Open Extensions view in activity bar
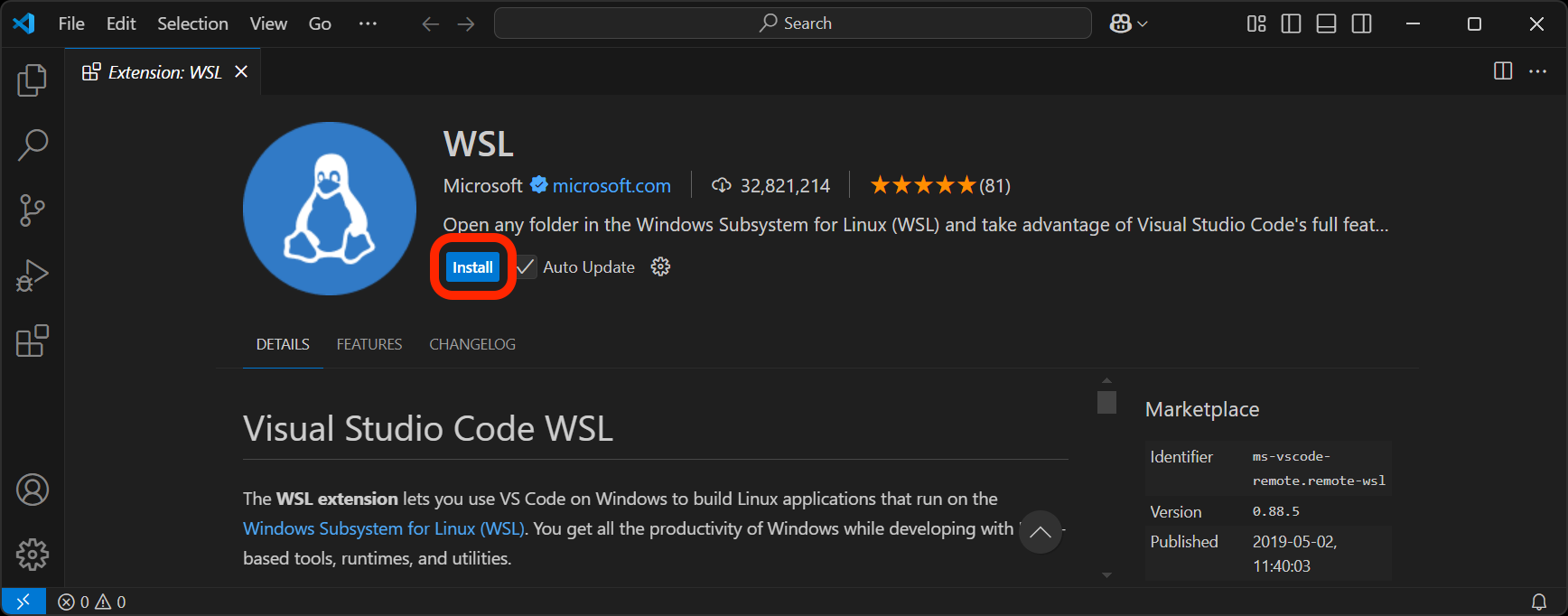The image size is (1568, 616). (x=33, y=341)
